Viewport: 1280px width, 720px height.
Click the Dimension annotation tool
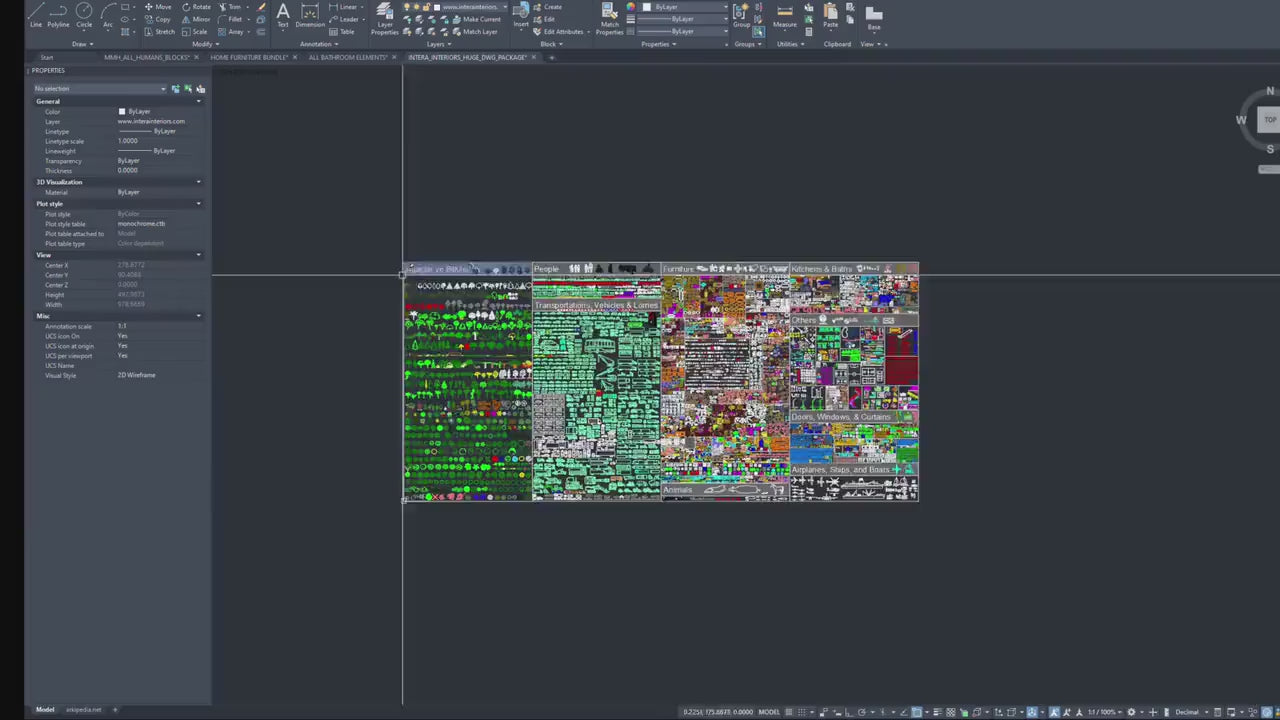(x=310, y=15)
